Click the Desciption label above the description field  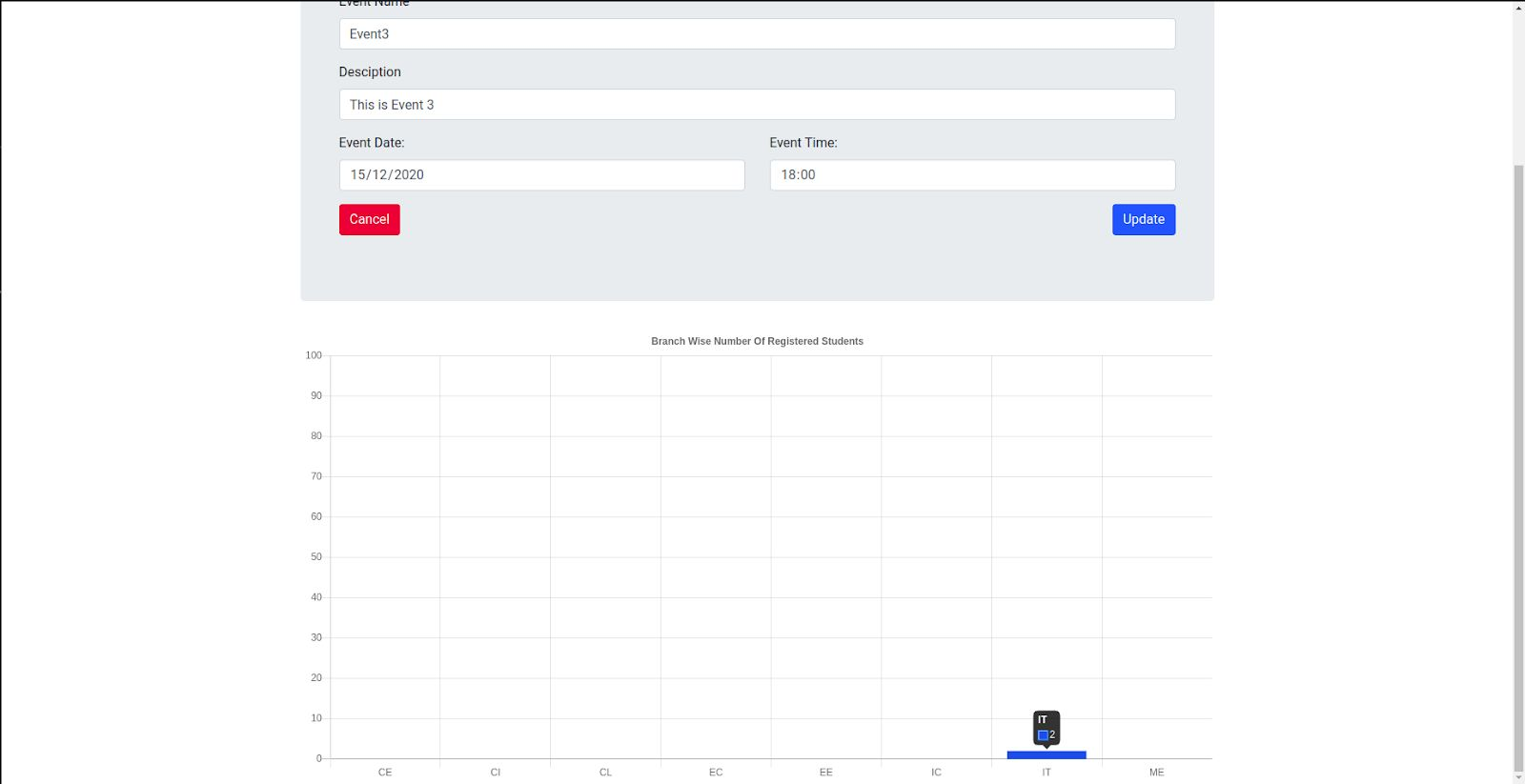coord(370,72)
